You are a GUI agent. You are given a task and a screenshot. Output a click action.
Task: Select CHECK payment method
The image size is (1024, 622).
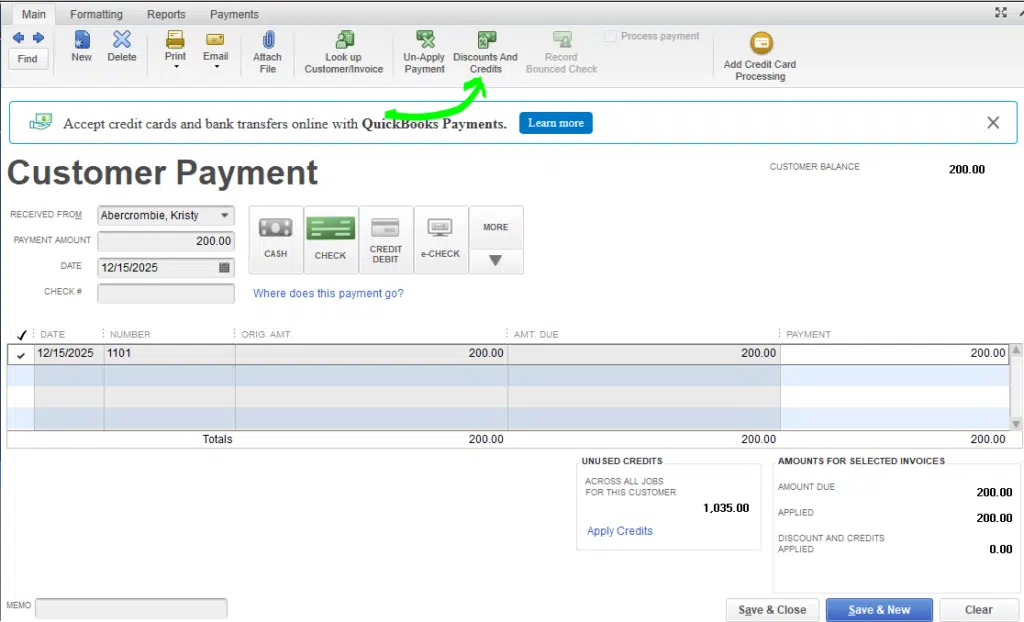(330, 239)
